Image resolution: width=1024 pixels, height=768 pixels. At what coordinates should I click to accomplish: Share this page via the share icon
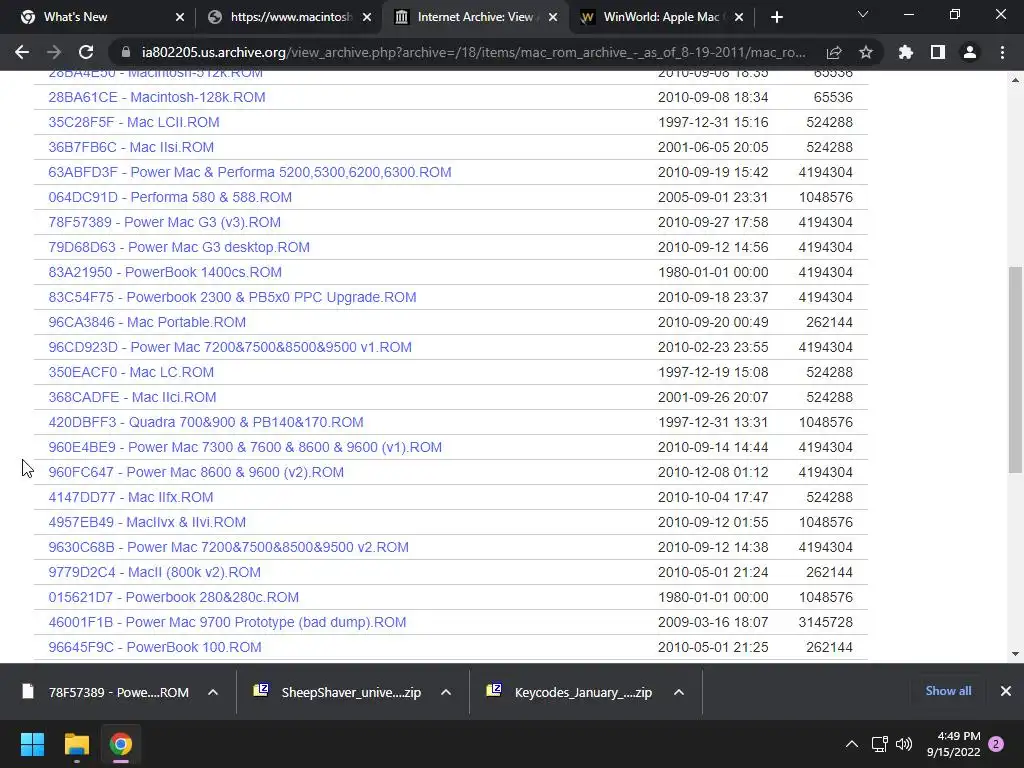[834, 52]
